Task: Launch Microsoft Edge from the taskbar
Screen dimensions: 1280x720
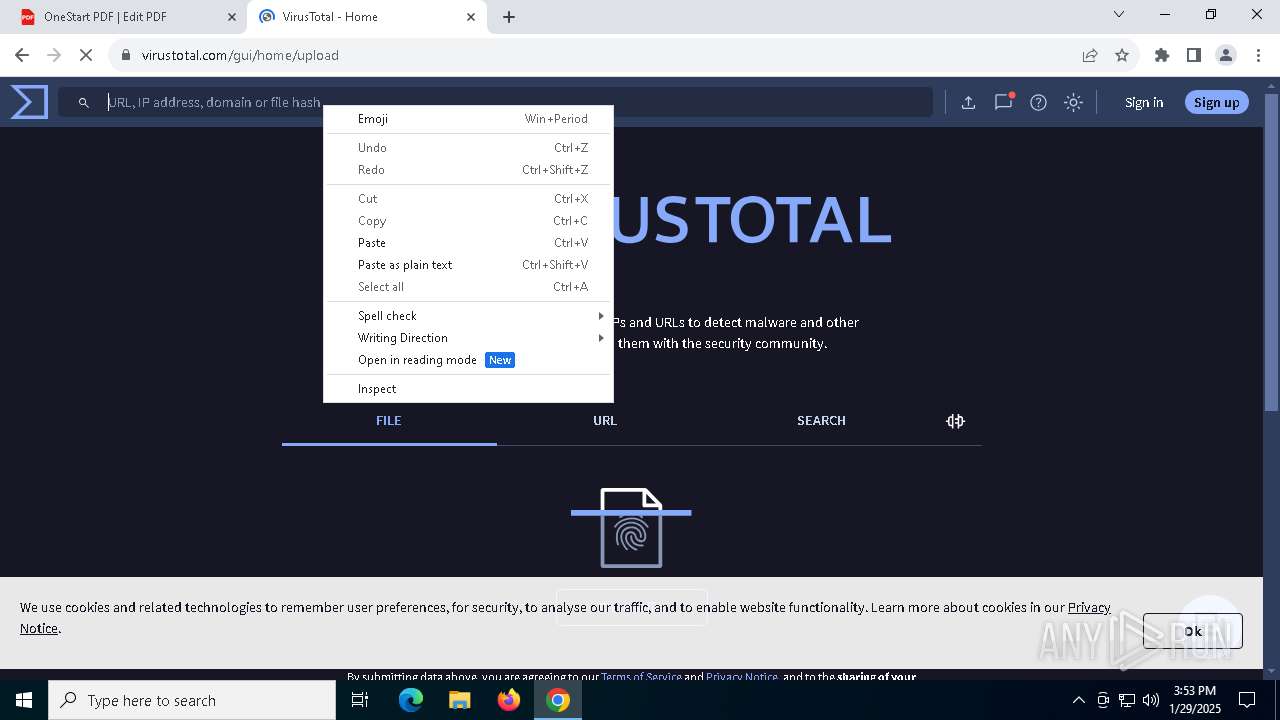Action: point(411,700)
